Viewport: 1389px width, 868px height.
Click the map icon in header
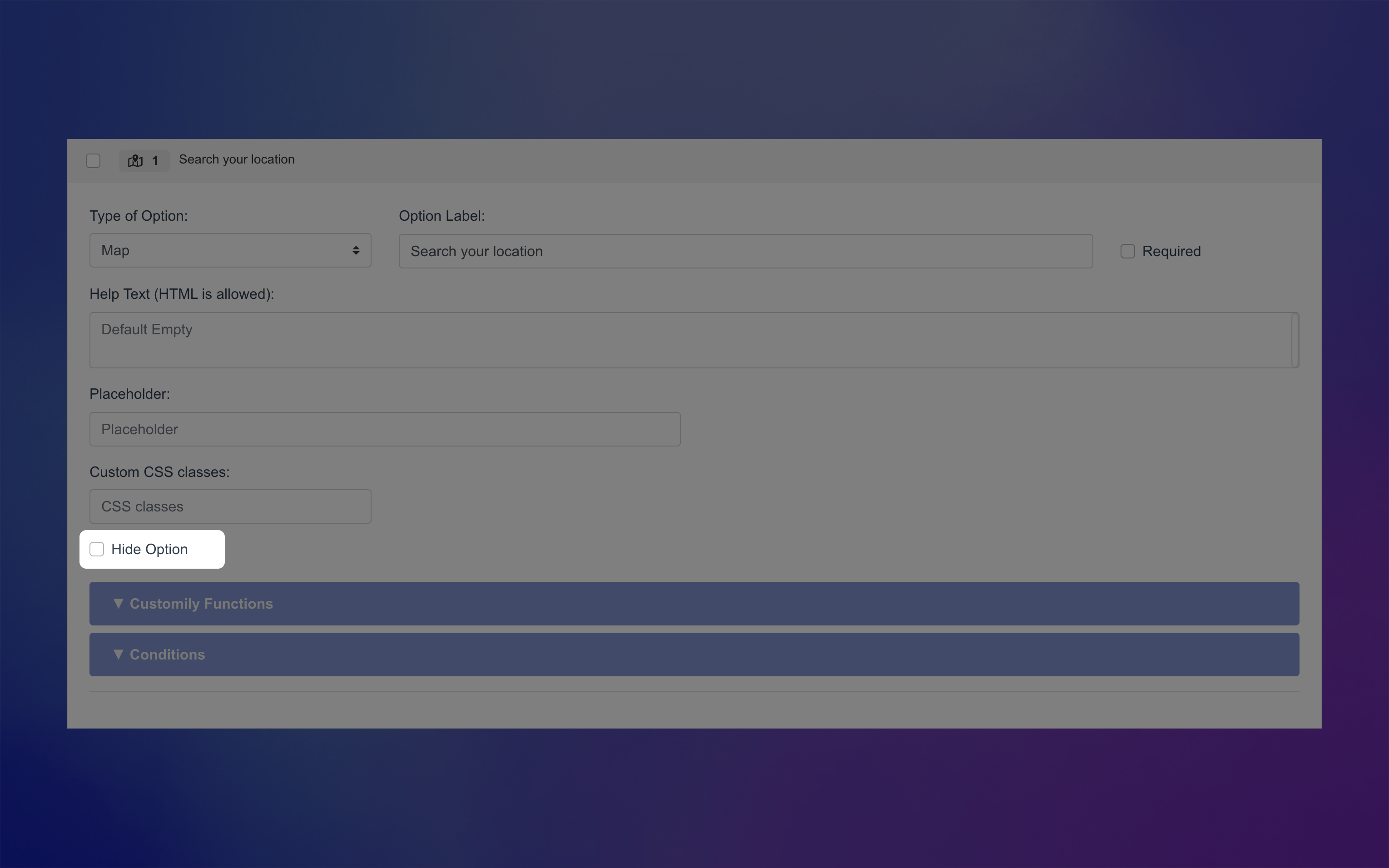coord(135,161)
